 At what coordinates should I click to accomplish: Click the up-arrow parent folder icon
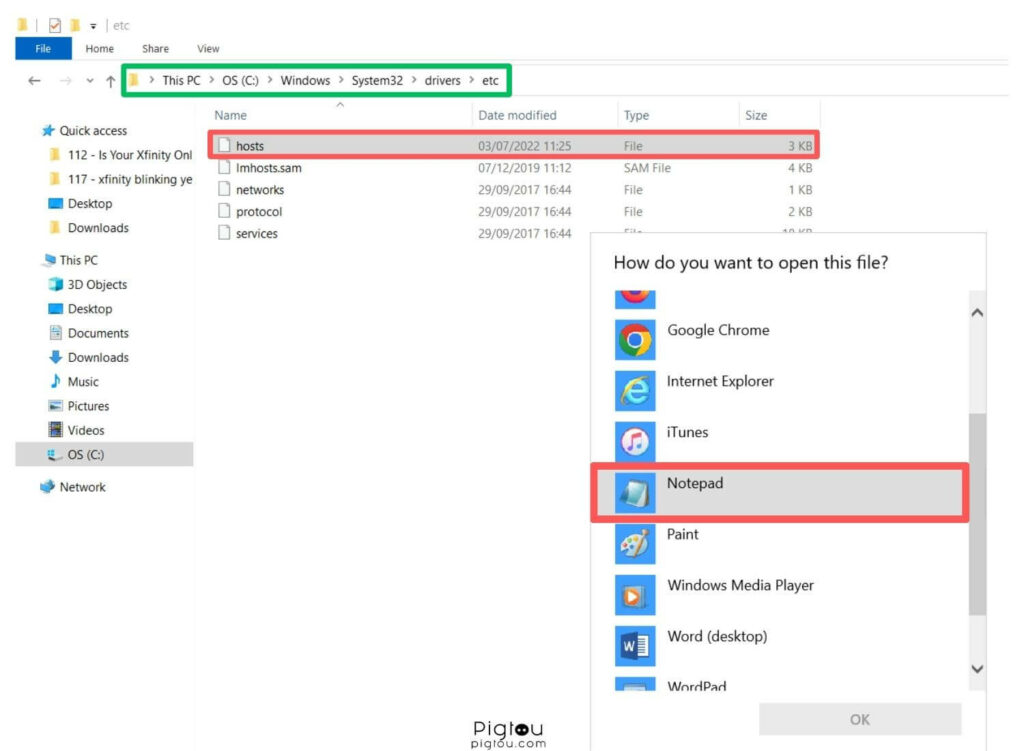[x=110, y=81]
